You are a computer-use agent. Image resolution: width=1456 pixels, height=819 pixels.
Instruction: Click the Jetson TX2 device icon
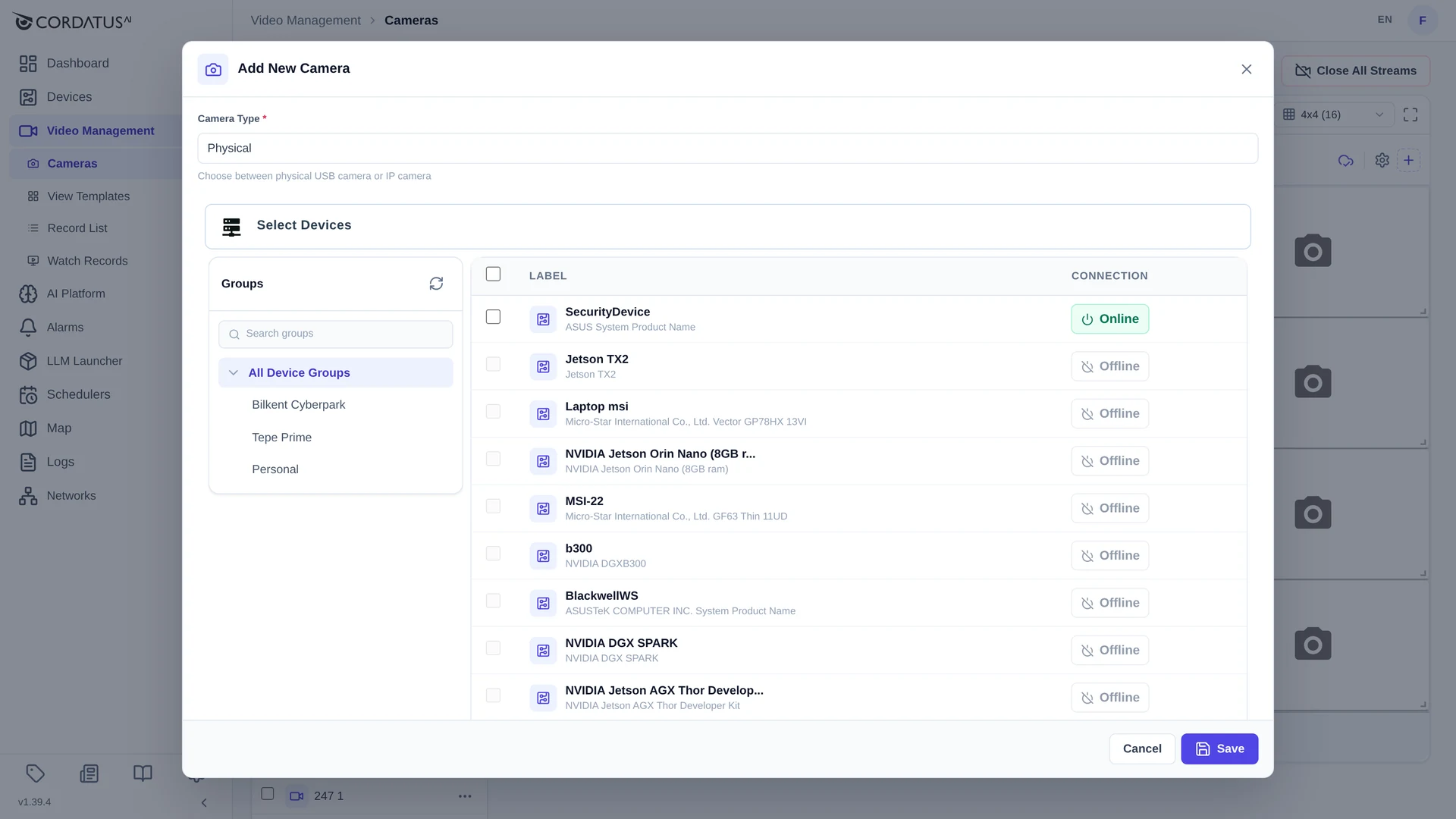click(543, 366)
